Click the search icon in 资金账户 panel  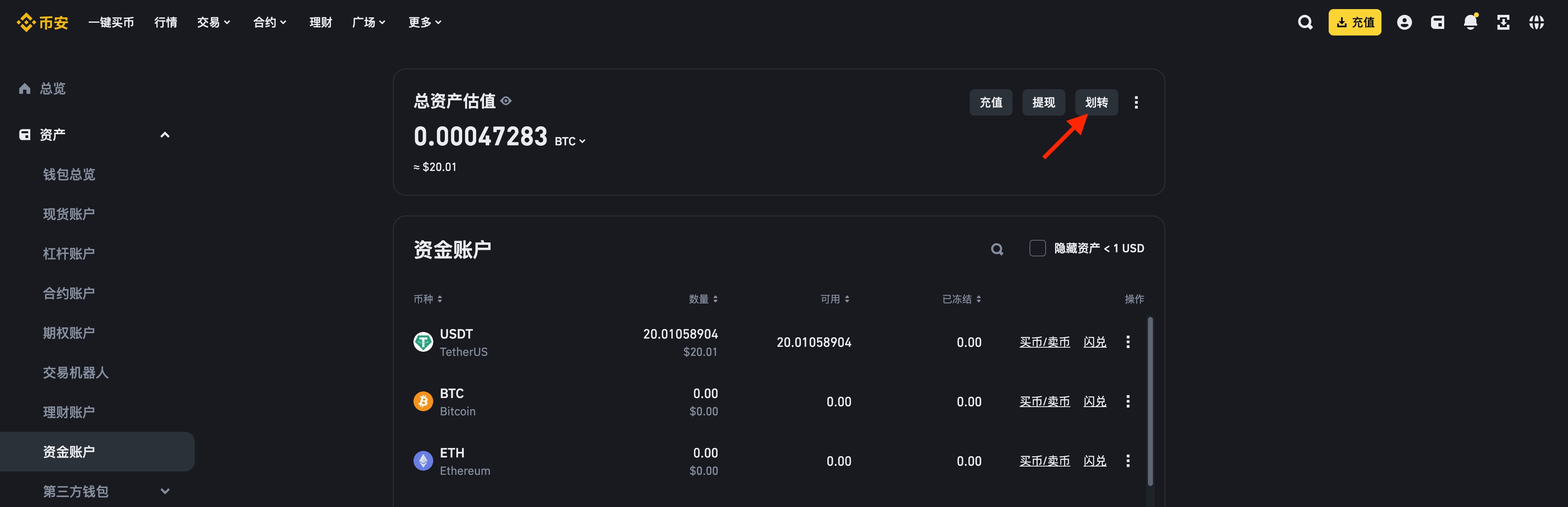[997, 249]
